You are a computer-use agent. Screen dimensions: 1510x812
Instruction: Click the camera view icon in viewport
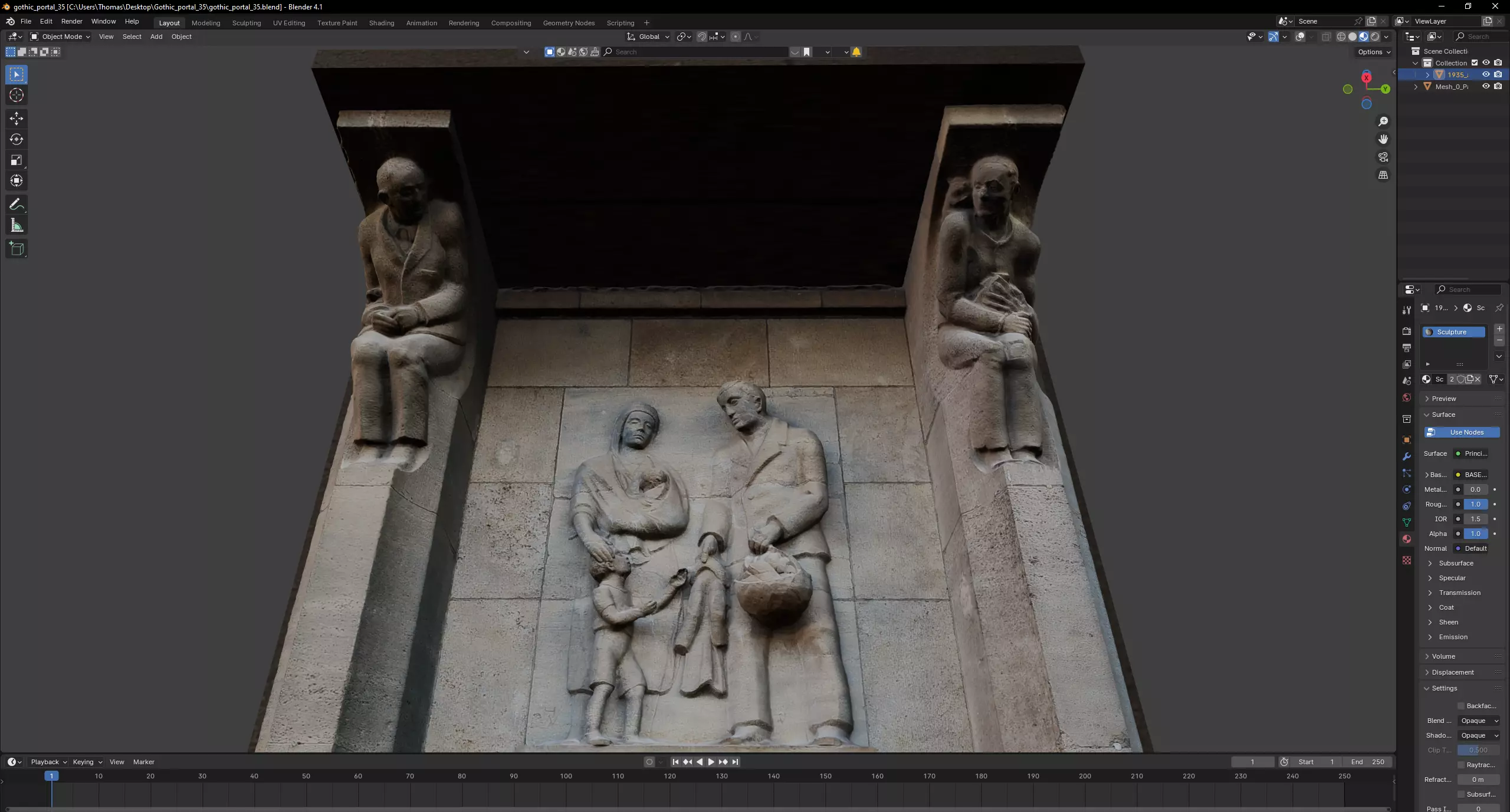tap(1383, 157)
